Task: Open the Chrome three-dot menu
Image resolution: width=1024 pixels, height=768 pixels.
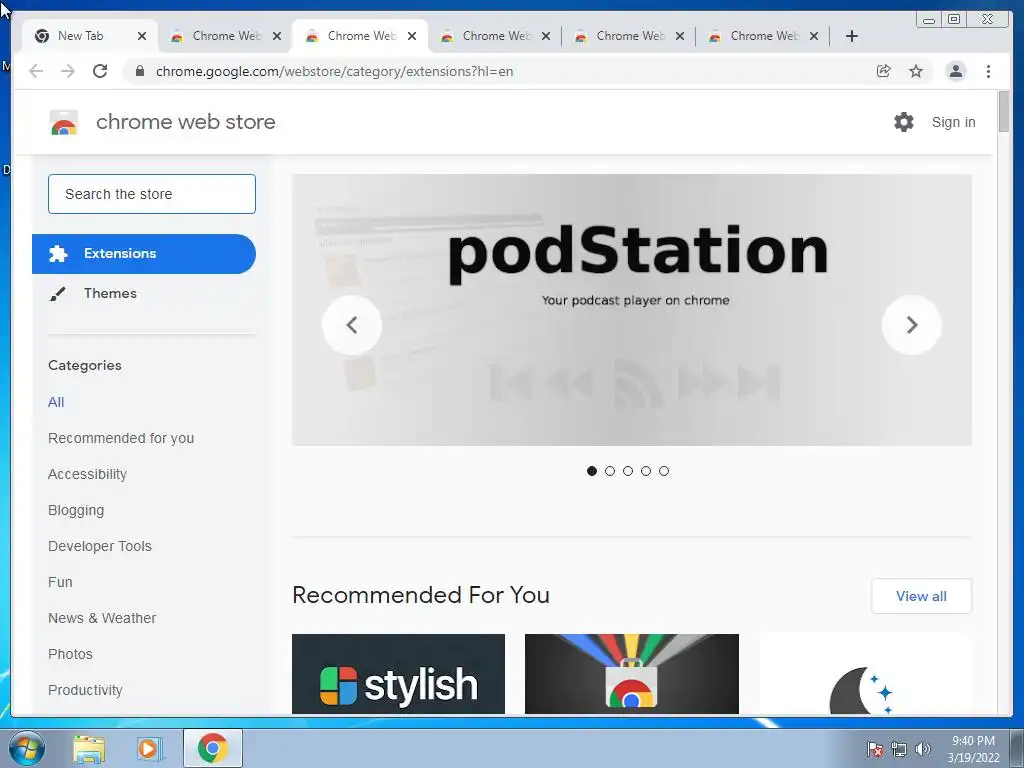Action: pos(988,71)
